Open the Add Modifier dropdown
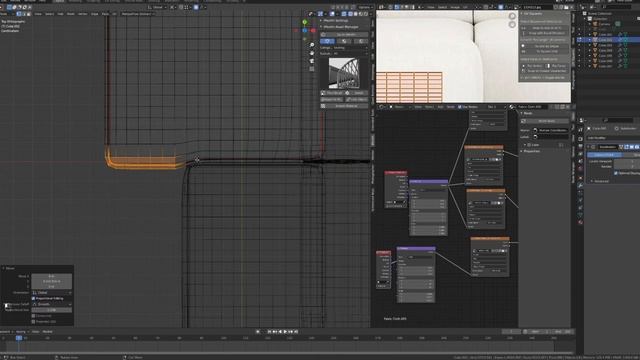Viewport: 640px width, 360px height. pos(612,138)
